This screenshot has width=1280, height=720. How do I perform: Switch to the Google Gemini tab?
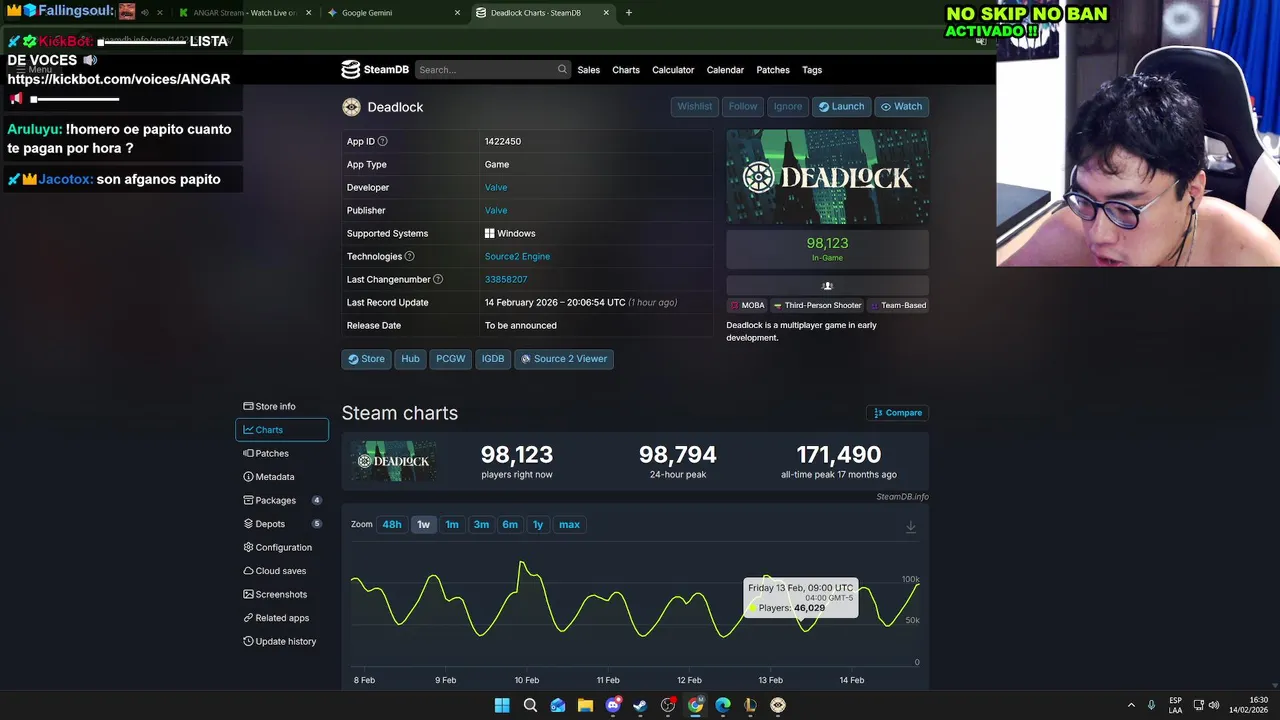tap(393, 13)
